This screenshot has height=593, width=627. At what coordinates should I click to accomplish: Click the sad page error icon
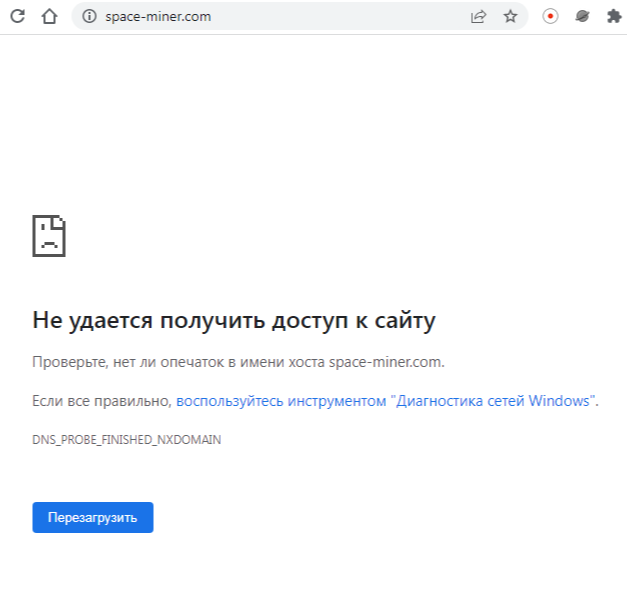point(49,236)
